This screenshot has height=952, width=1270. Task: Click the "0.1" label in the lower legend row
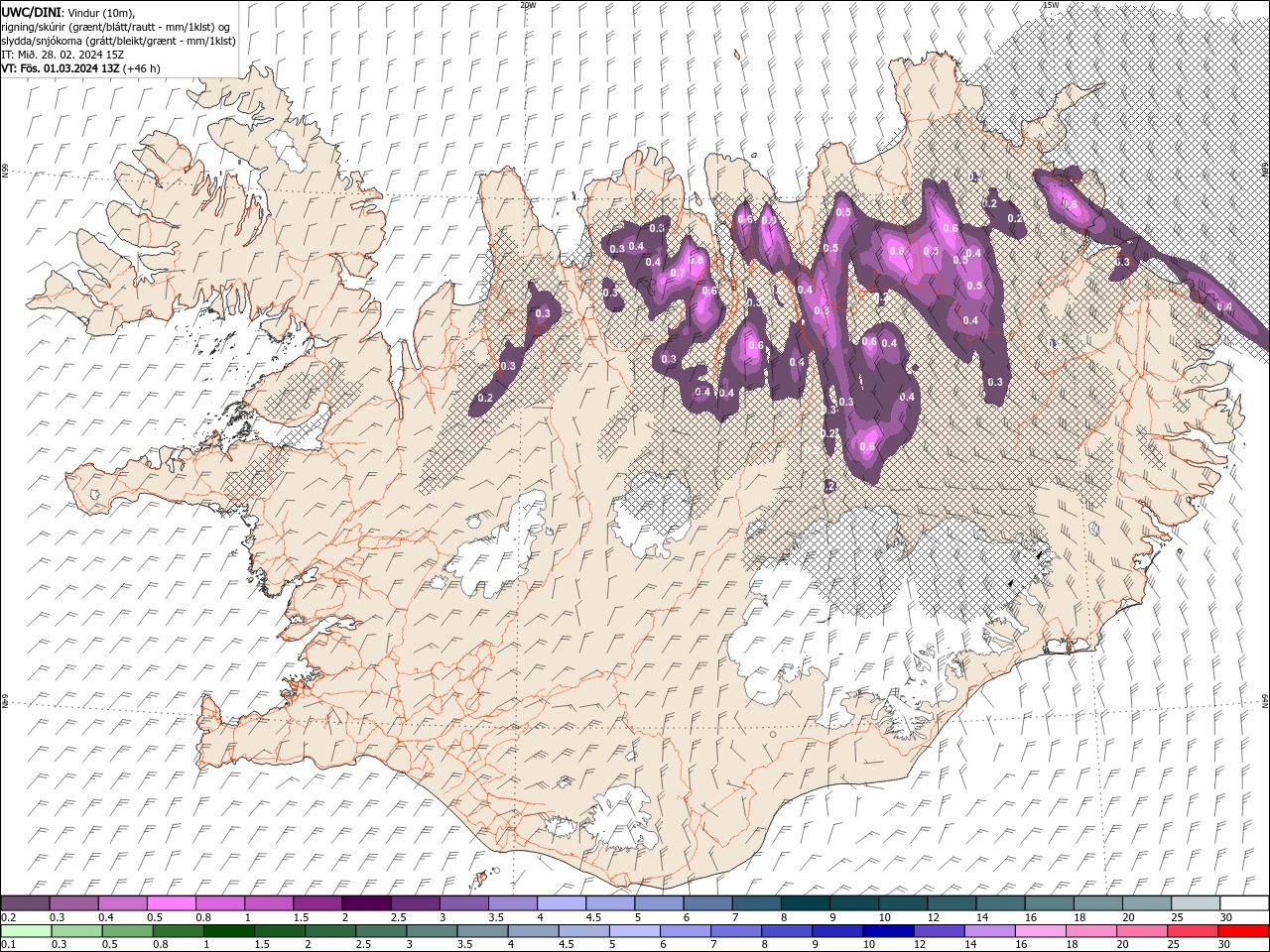pyautogui.click(x=9, y=945)
